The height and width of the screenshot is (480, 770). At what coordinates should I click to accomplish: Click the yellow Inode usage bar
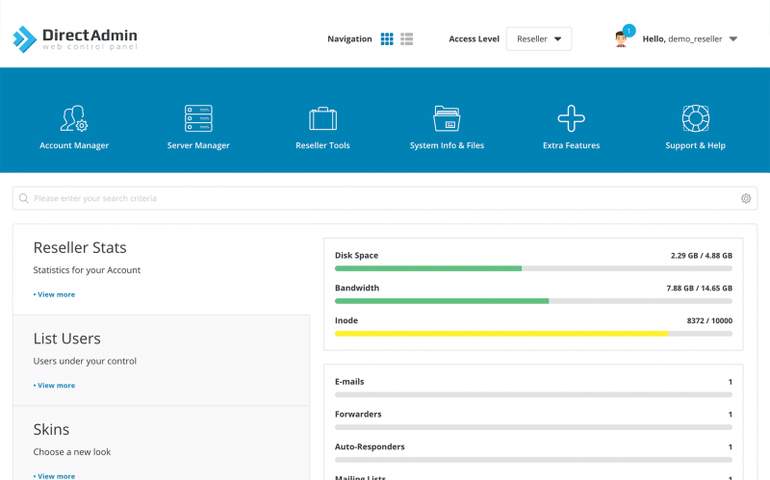pyautogui.click(x=533, y=334)
